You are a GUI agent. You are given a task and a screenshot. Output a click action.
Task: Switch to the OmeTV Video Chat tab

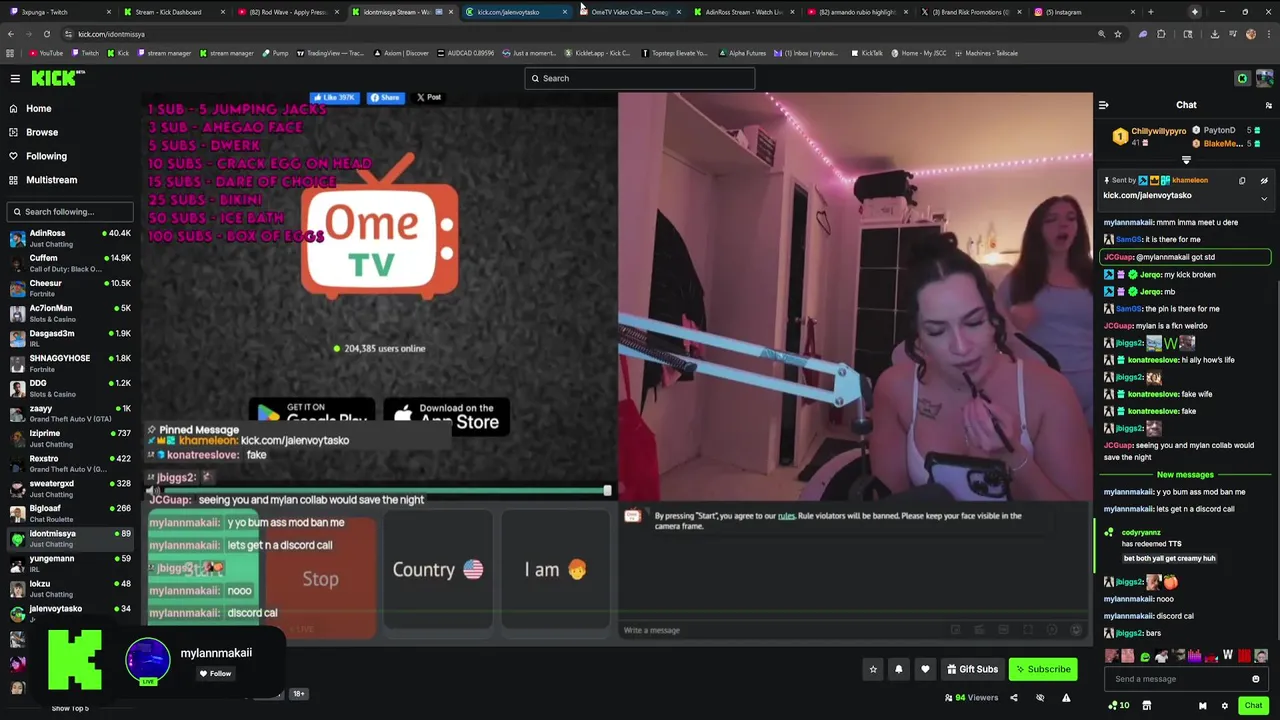[630, 12]
